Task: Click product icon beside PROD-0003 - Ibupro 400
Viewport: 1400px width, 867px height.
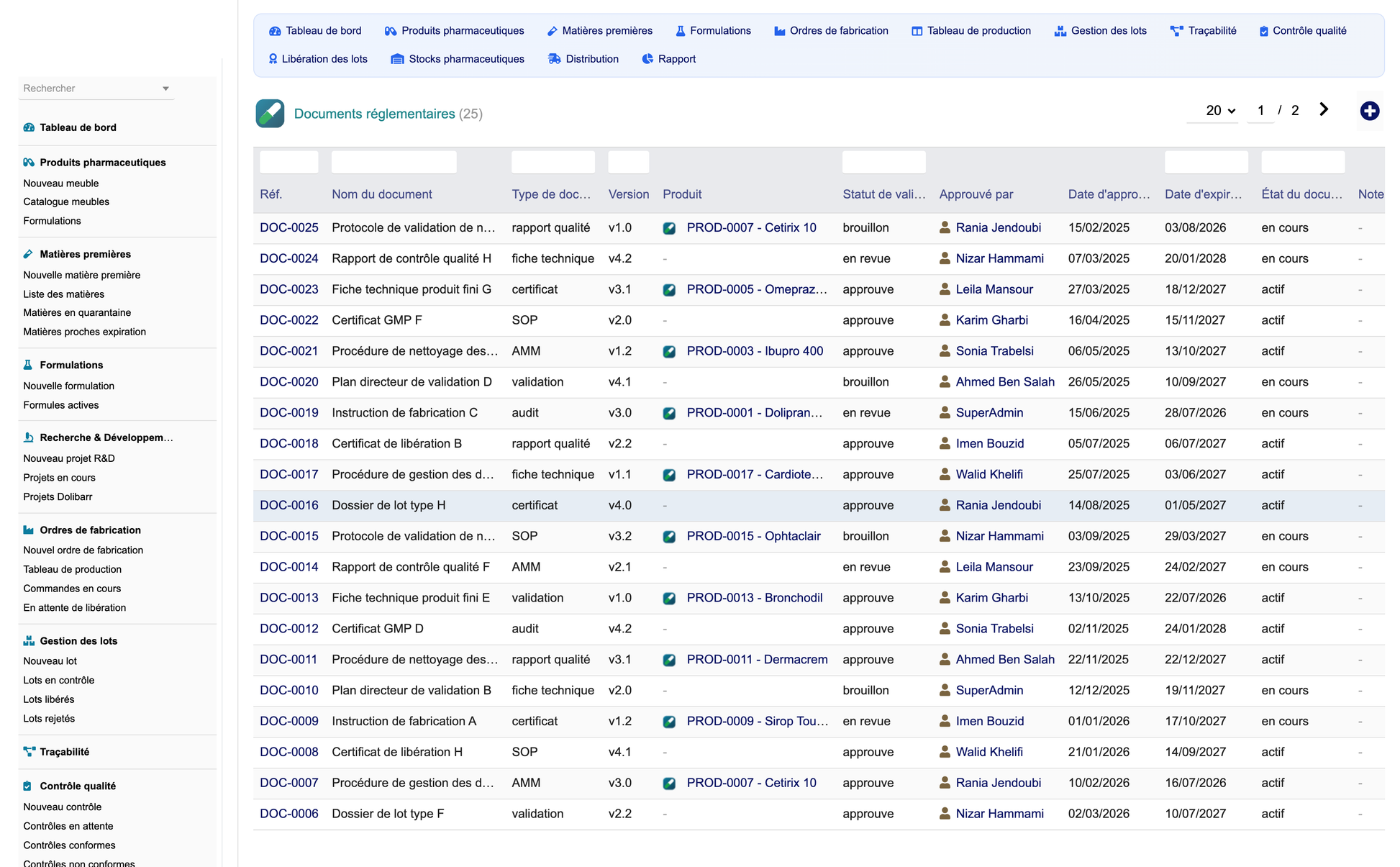Action: point(669,352)
